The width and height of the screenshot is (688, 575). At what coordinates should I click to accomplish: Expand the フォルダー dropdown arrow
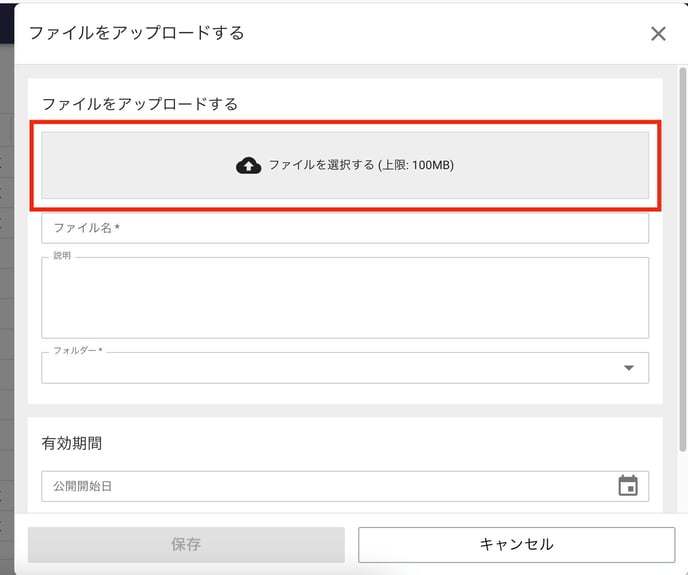629,368
